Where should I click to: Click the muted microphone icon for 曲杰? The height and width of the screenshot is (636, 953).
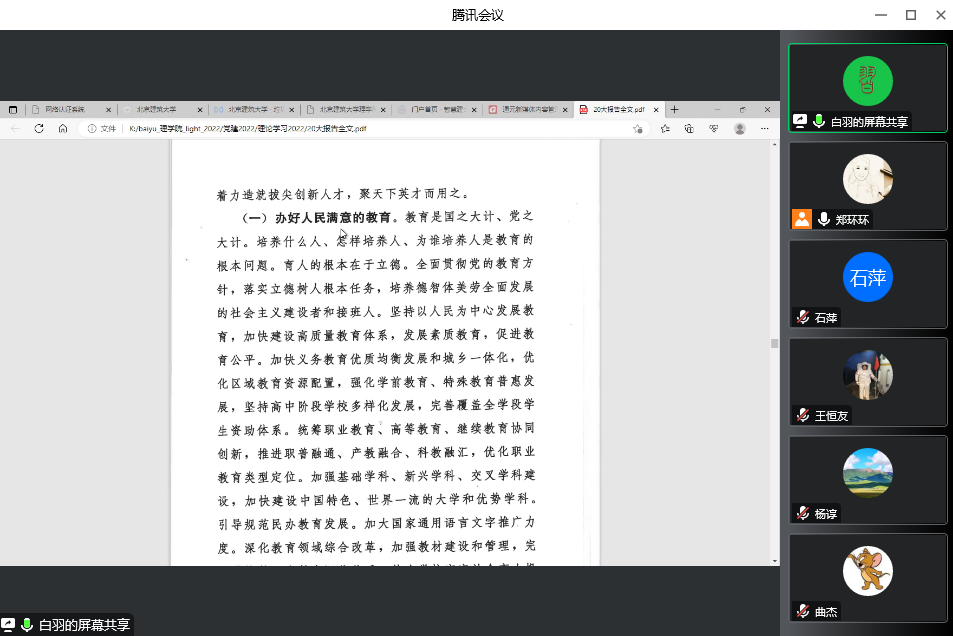pos(802,611)
